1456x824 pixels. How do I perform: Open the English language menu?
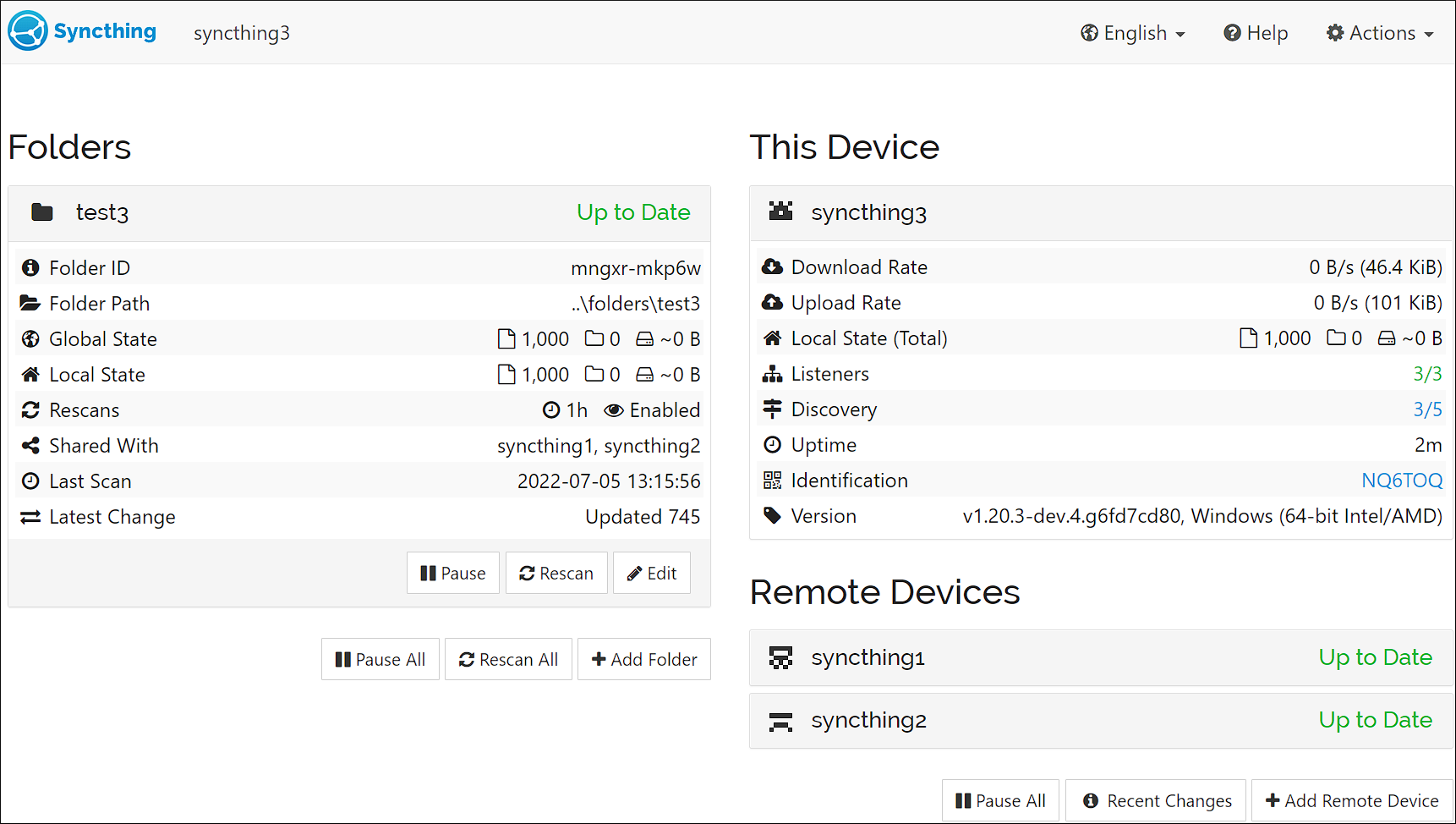(x=1132, y=33)
